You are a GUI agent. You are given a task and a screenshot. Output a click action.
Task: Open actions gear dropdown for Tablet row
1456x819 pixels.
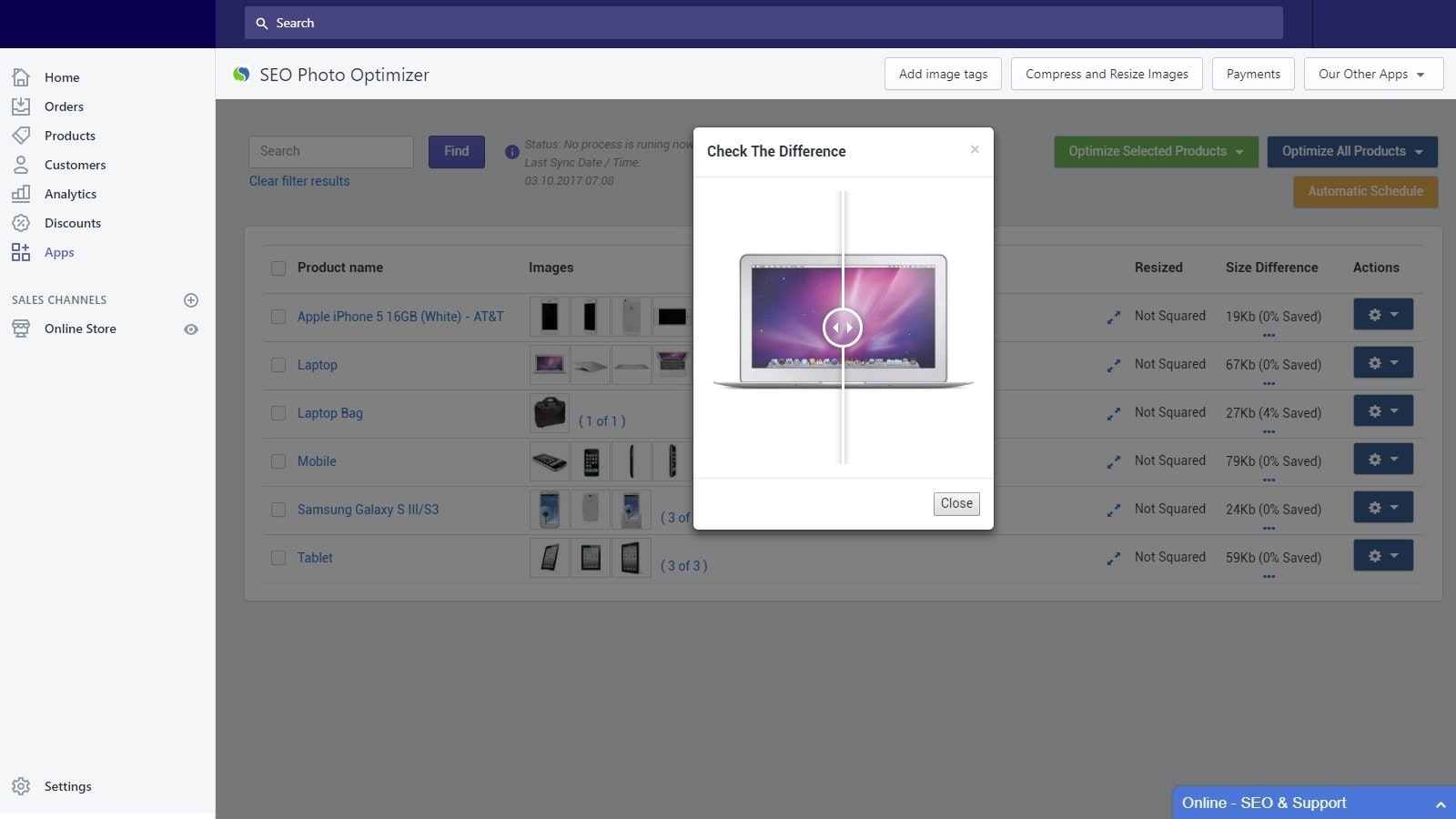1383,556
